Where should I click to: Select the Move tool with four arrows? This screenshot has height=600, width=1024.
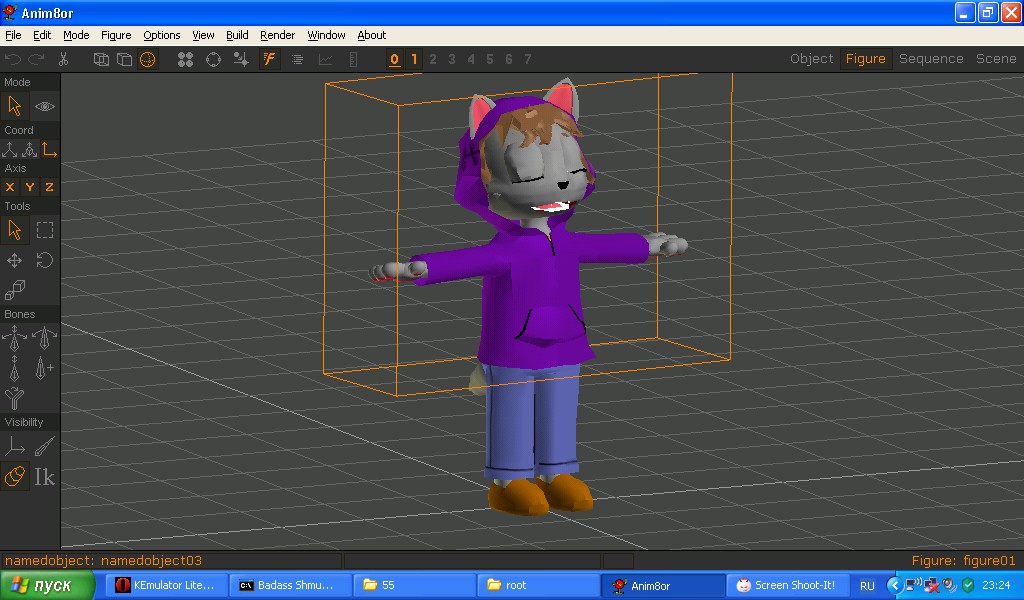point(15,260)
